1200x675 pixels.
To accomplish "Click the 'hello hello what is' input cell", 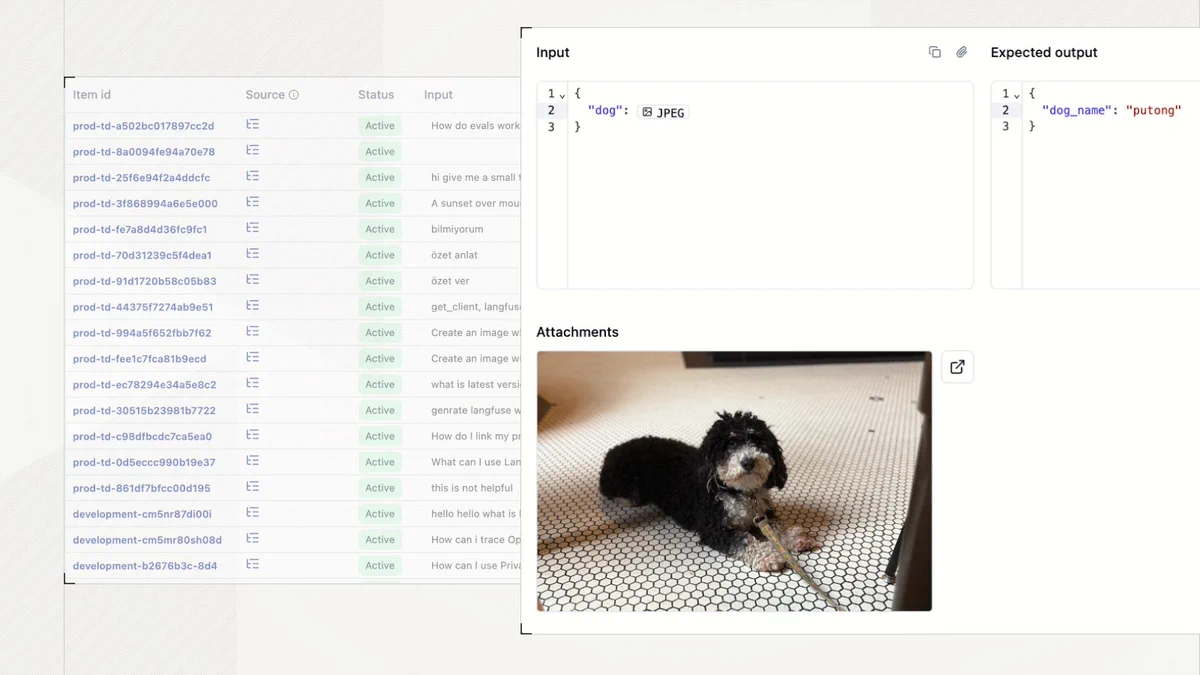I will (x=475, y=514).
